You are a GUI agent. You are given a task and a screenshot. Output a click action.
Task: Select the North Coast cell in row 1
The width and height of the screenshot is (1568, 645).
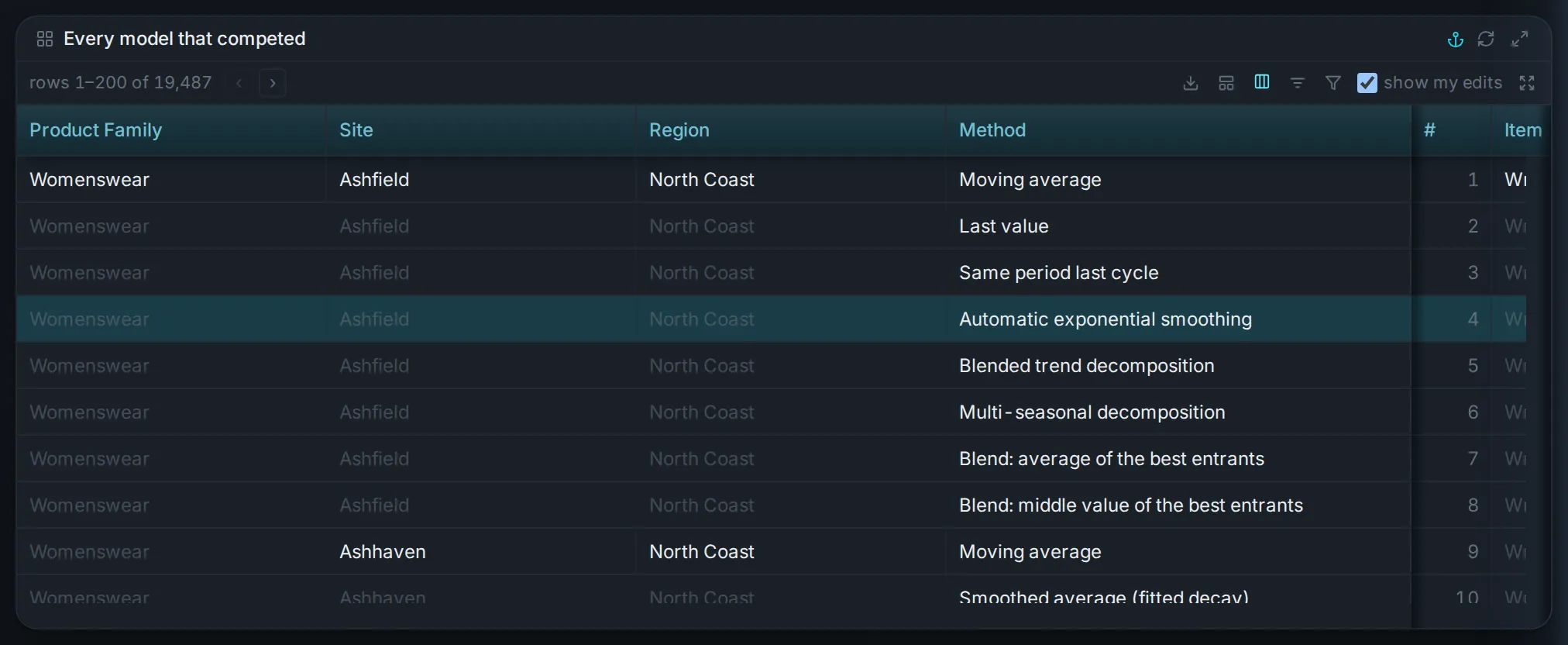click(x=791, y=179)
